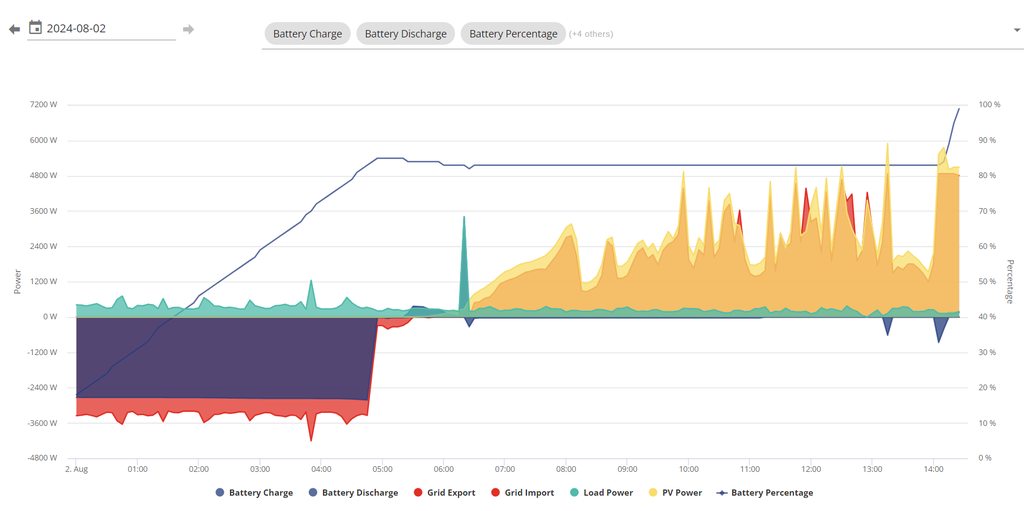Click Battery Percentage line end at 100%
This screenshot has height=511, width=1024.
[959, 108]
